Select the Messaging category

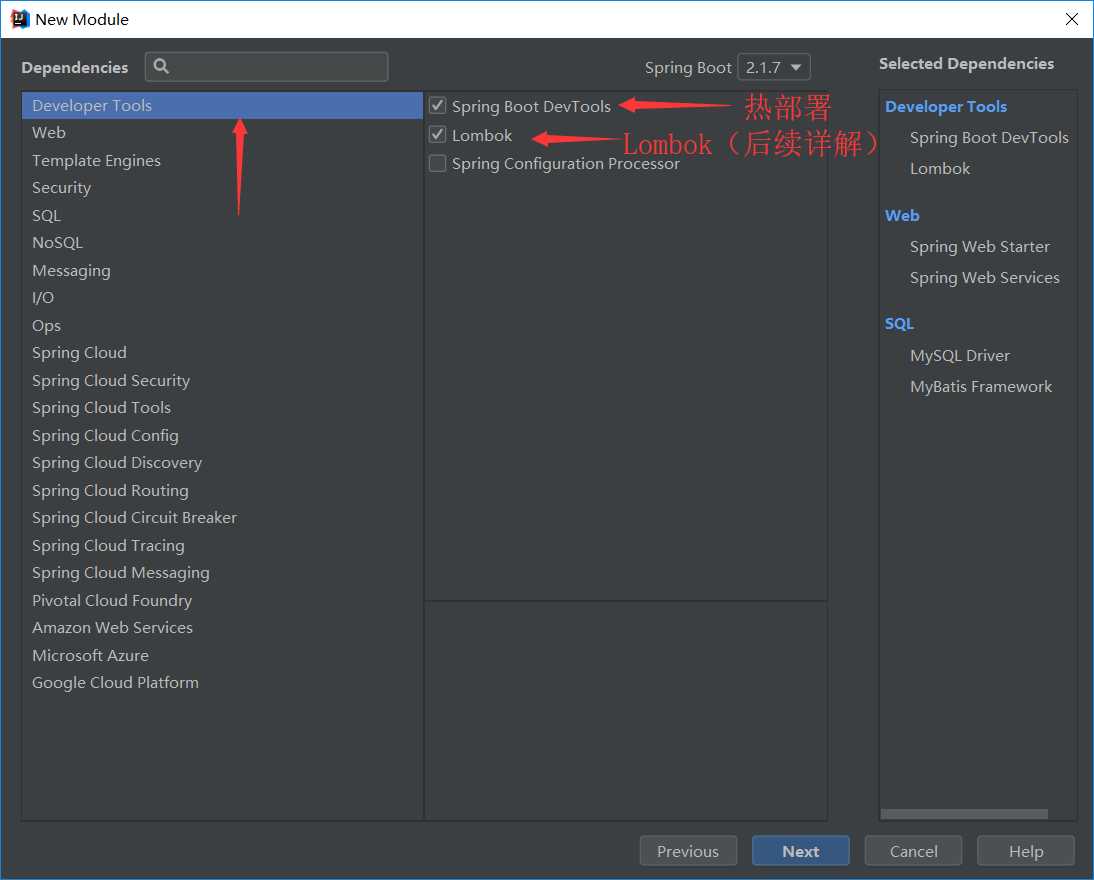tap(222, 271)
